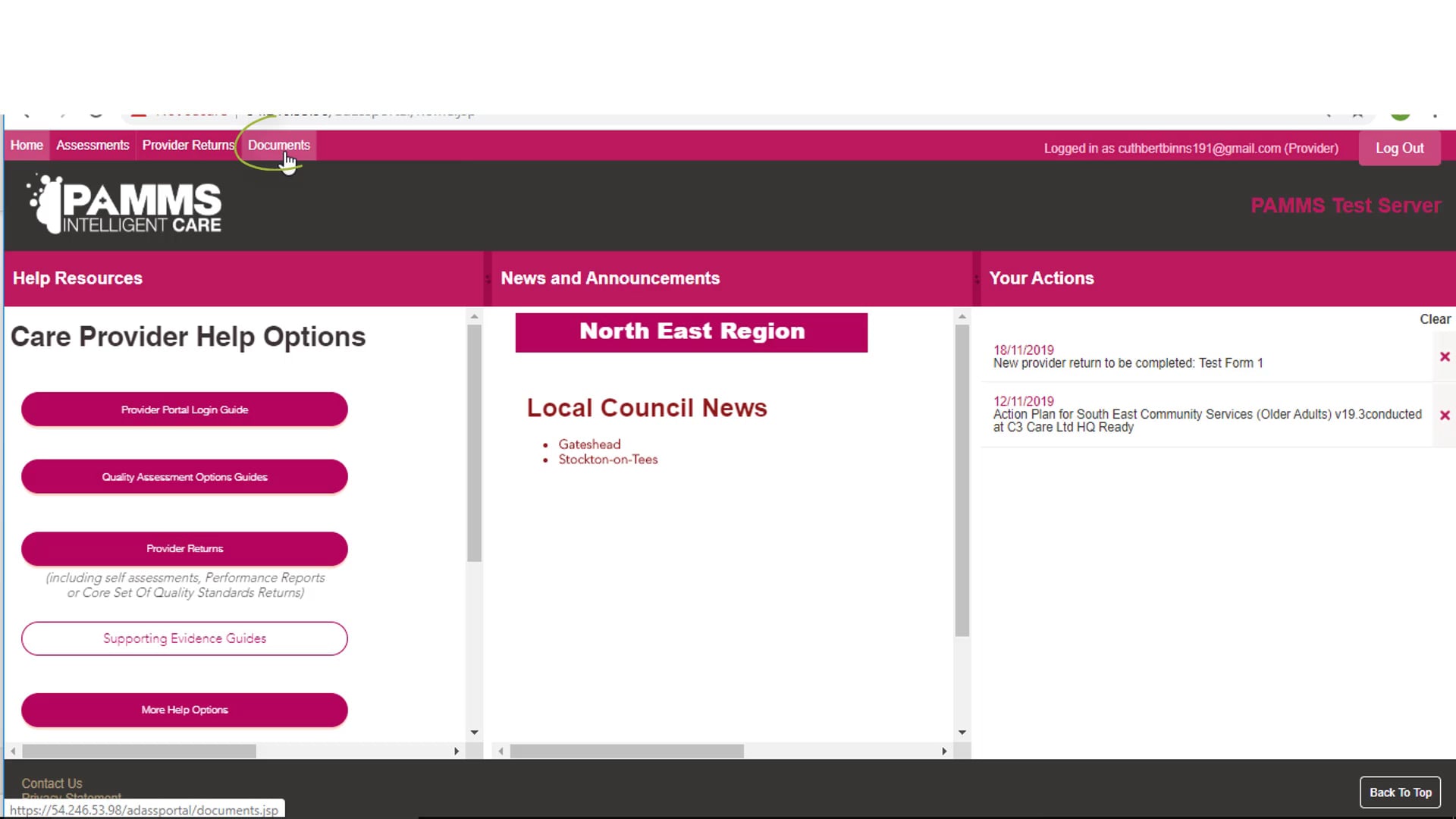Click the More Help Options button
This screenshot has height=819, width=1456.
click(184, 710)
